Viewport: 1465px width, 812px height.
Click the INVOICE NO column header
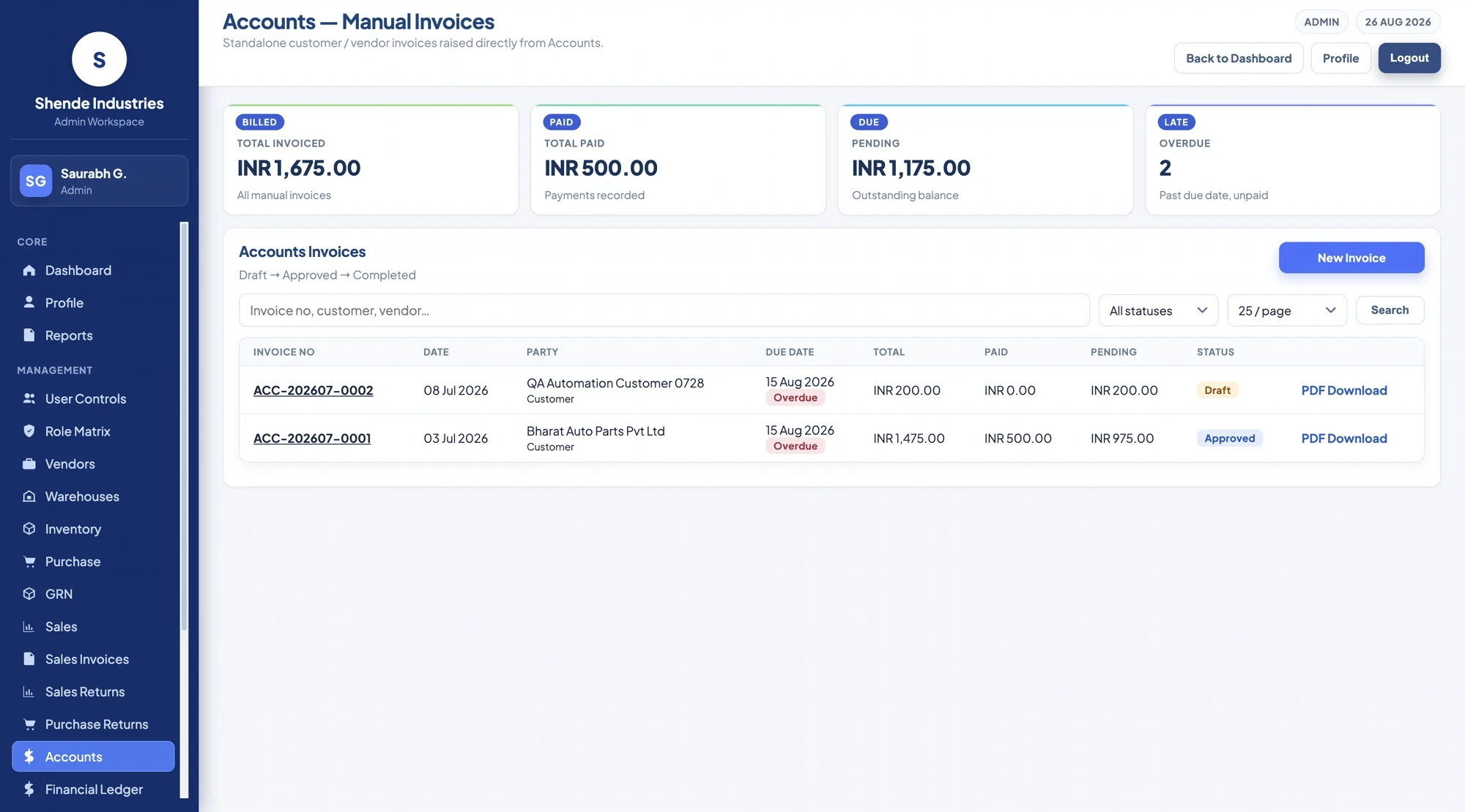tap(283, 351)
